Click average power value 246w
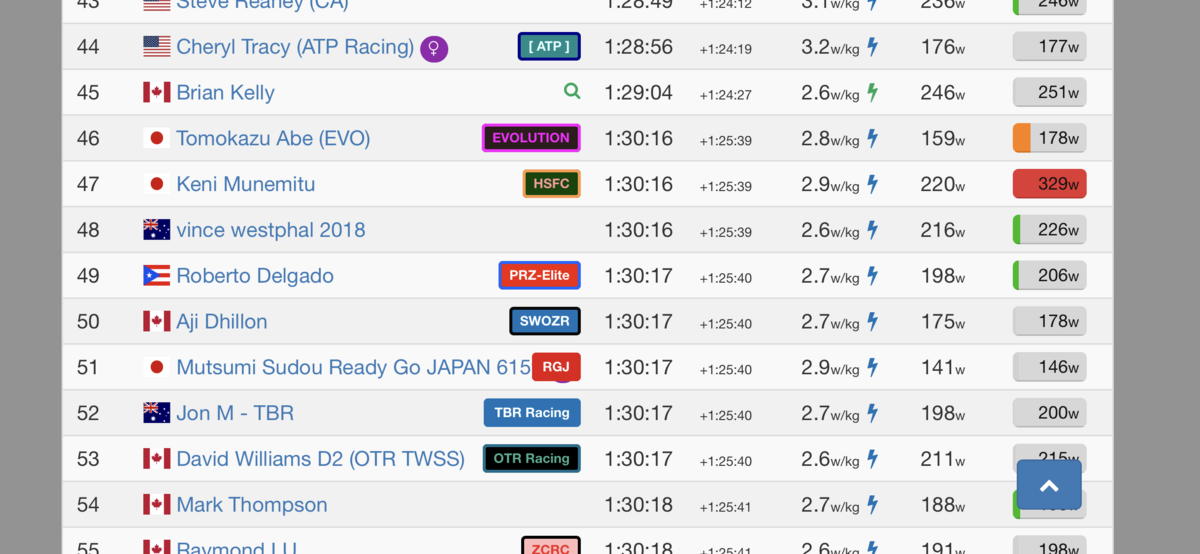Viewport: 1200px width, 554px height. pyautogui.click(x=943, y=93)
